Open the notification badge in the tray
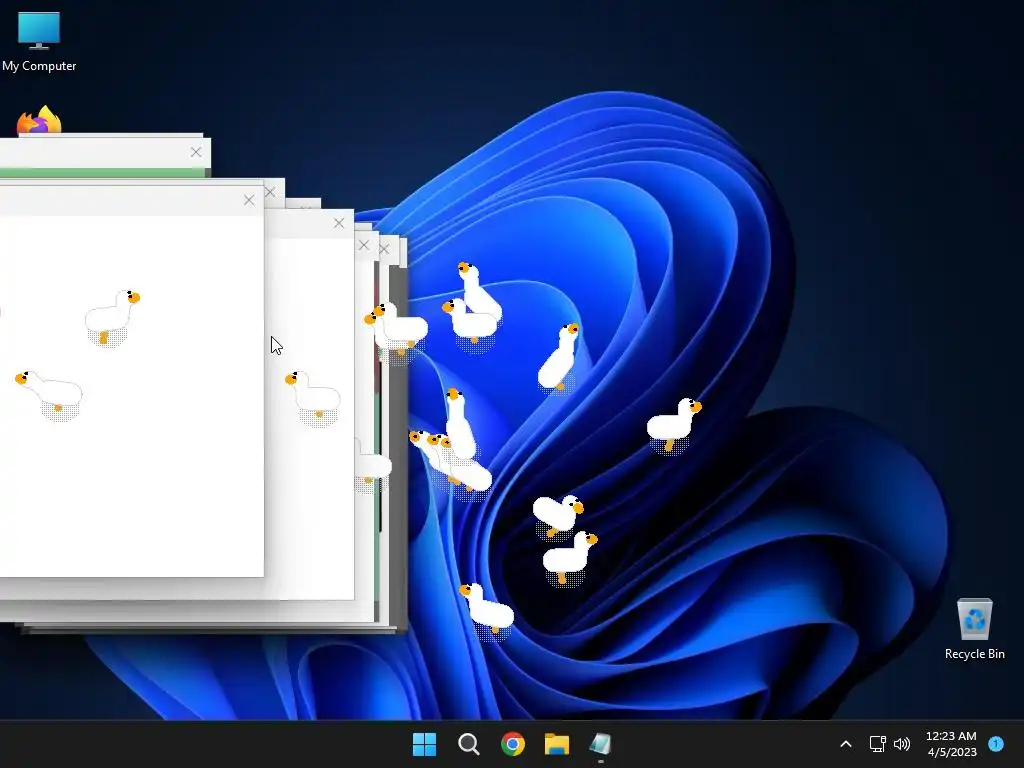This screenshot has height=768, width=1024. tap(996, 744)
